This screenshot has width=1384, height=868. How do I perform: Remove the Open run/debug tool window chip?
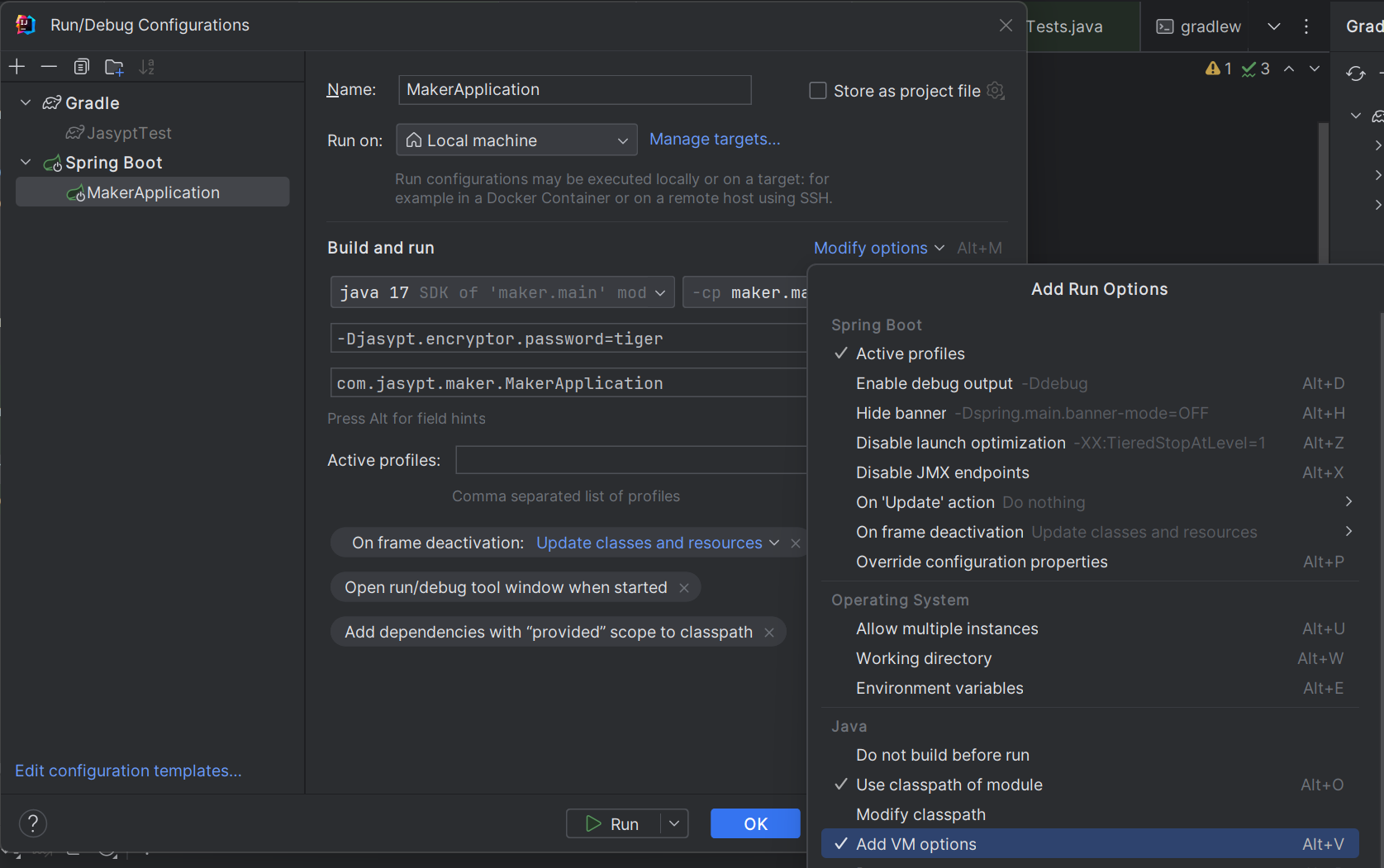(x=684, y=587)
